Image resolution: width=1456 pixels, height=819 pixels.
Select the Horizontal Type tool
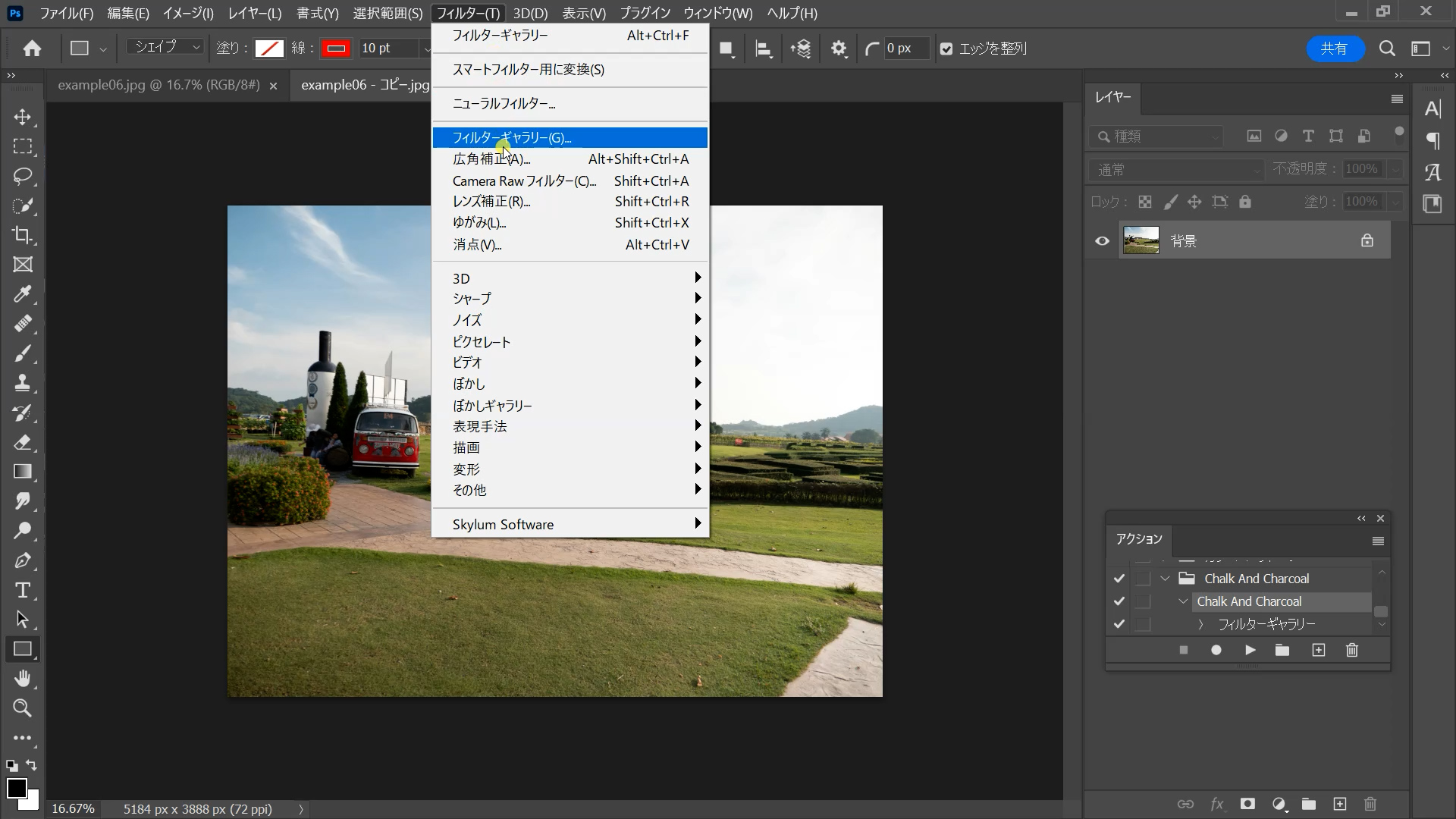(23, 590)
